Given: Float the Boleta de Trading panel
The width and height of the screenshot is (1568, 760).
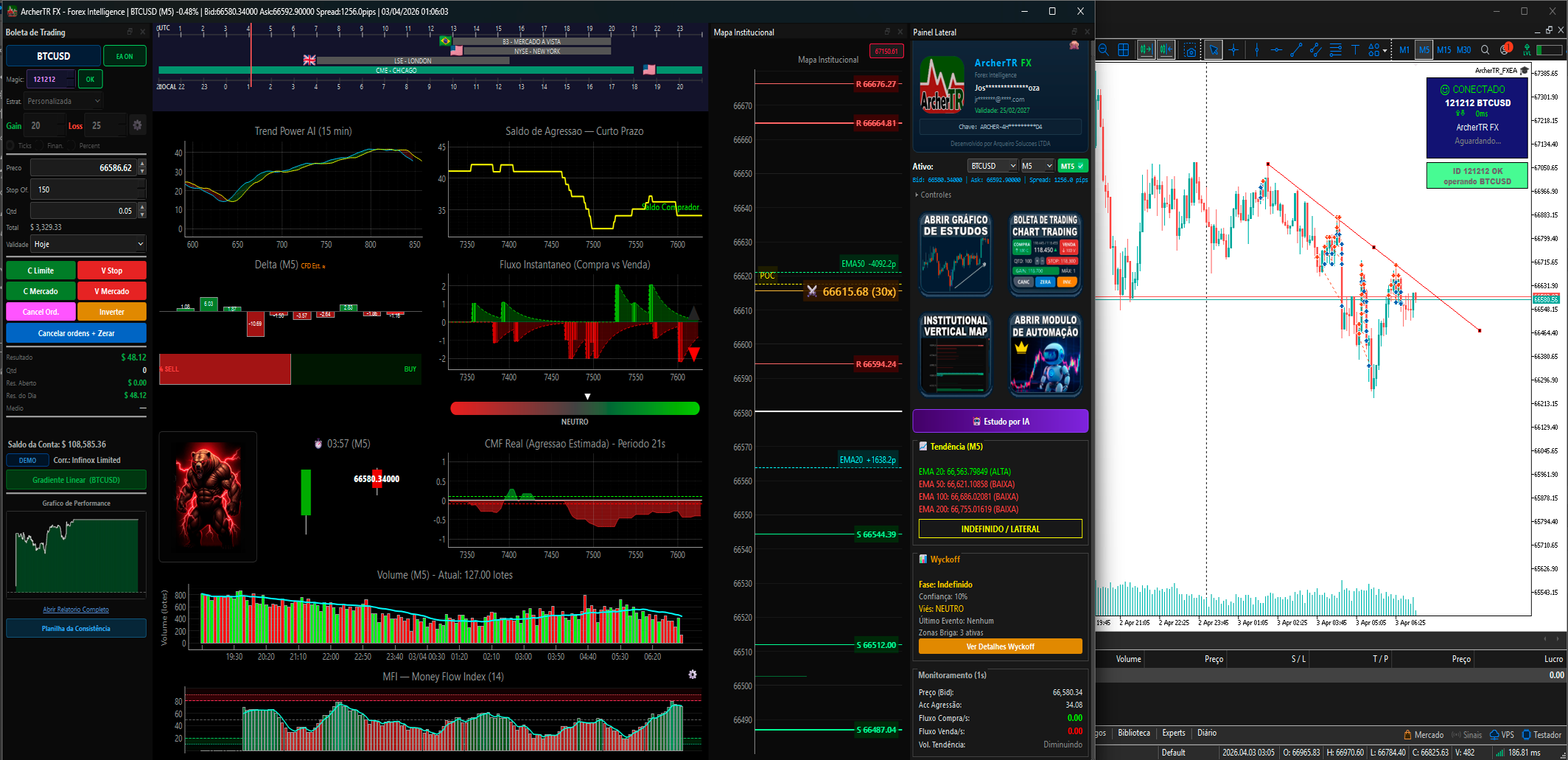Looking at the screenshot, I should (130, 32).
